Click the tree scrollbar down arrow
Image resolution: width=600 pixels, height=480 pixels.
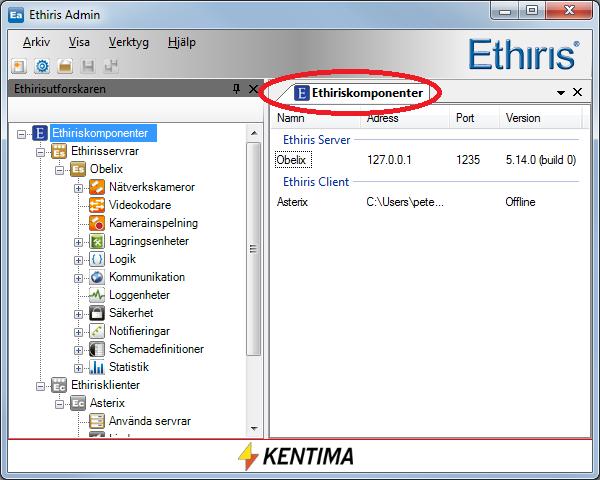pyautogui.click(x=254, y=429)
